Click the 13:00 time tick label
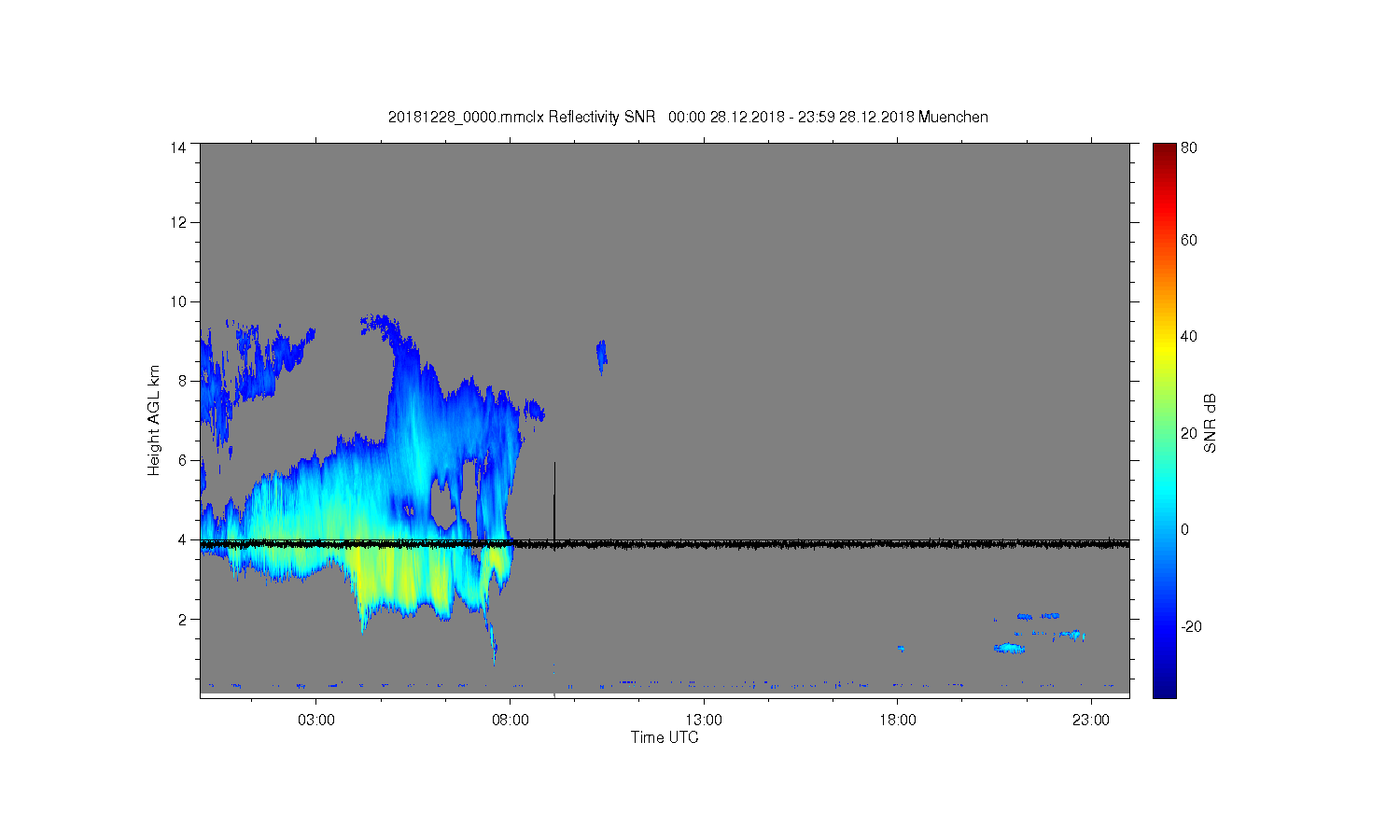The image size is (1400, 840). click(704, 721)
